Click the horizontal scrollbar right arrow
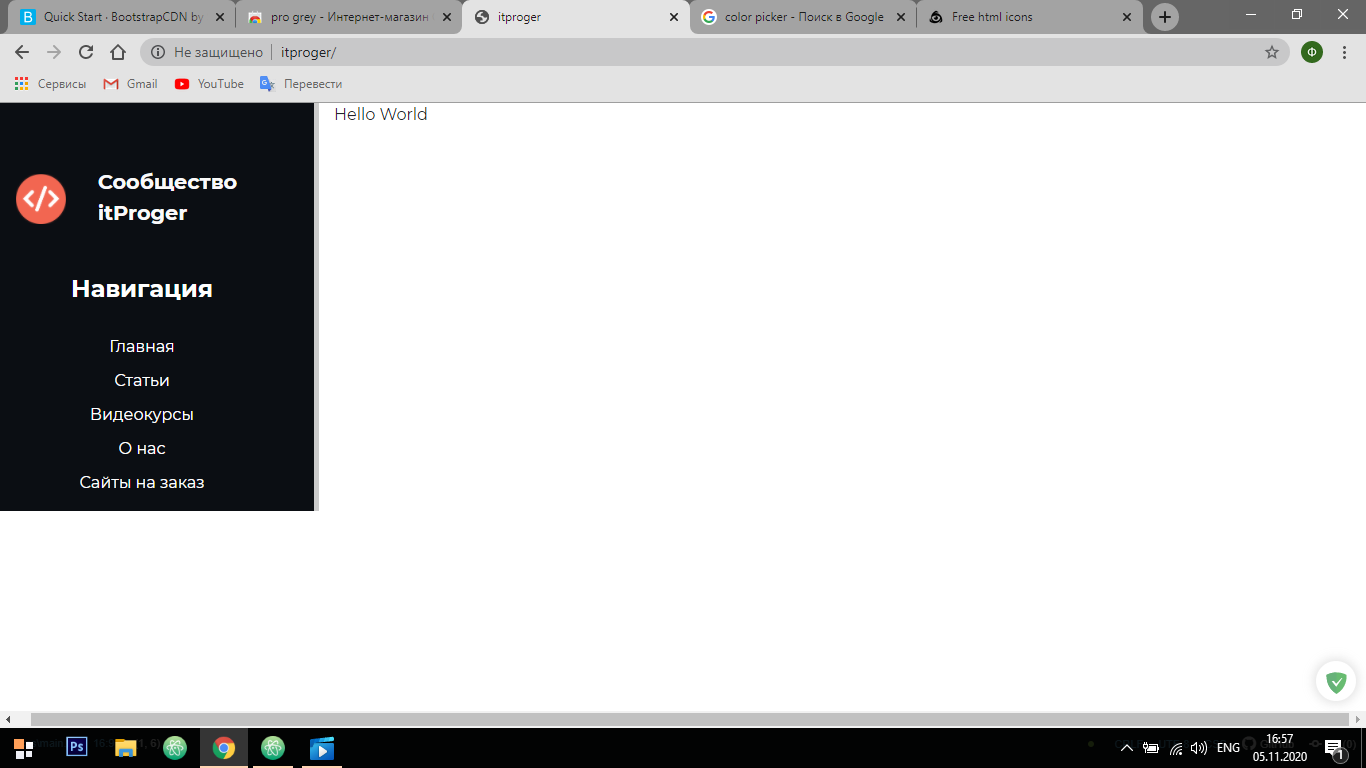Image resolution: width=1366 pixels, height=768 pixels. point(1358,719)
